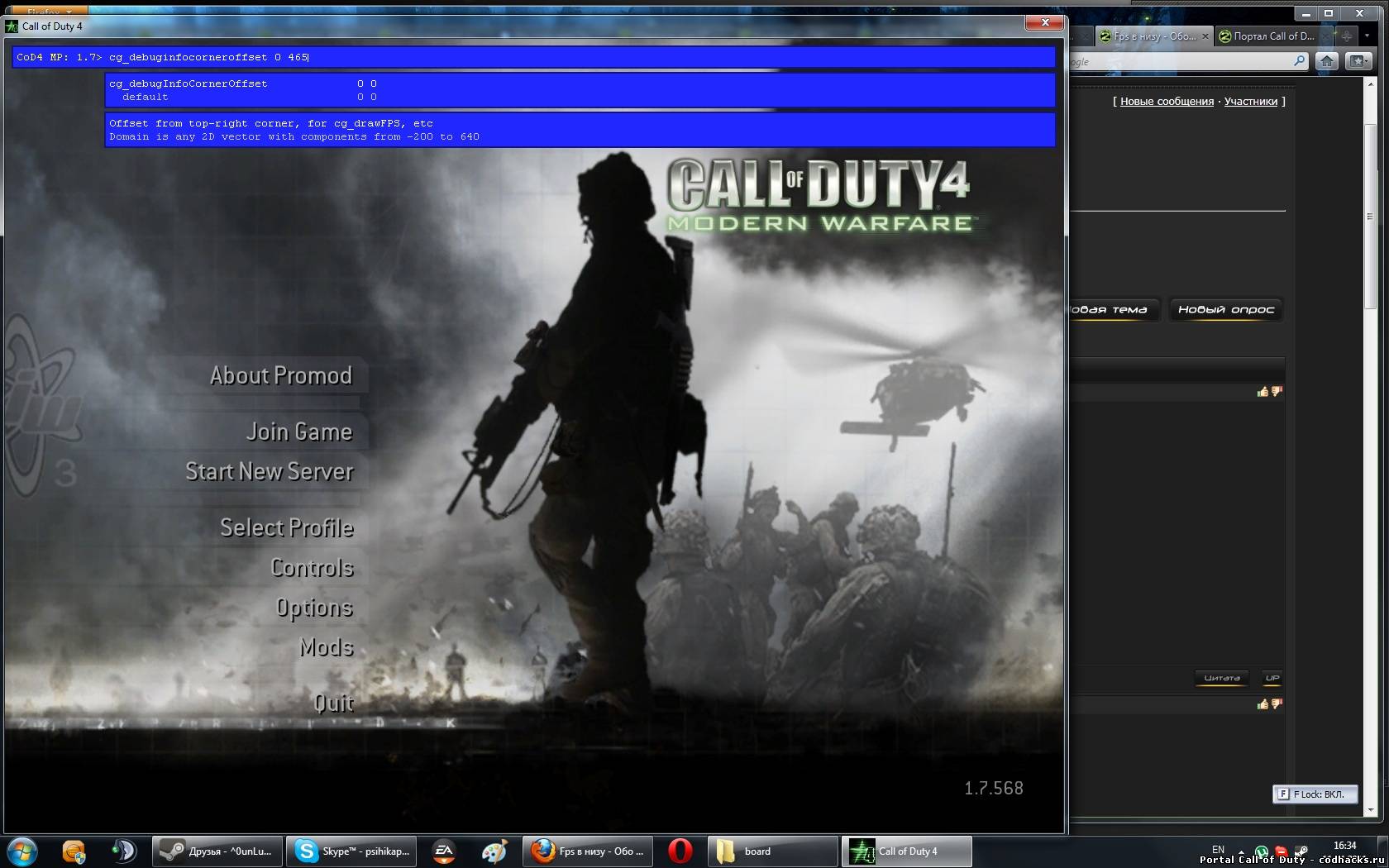This screenshot has width=1389, height=868.
Task: Click the console command input line
Action: pos(534,57)
